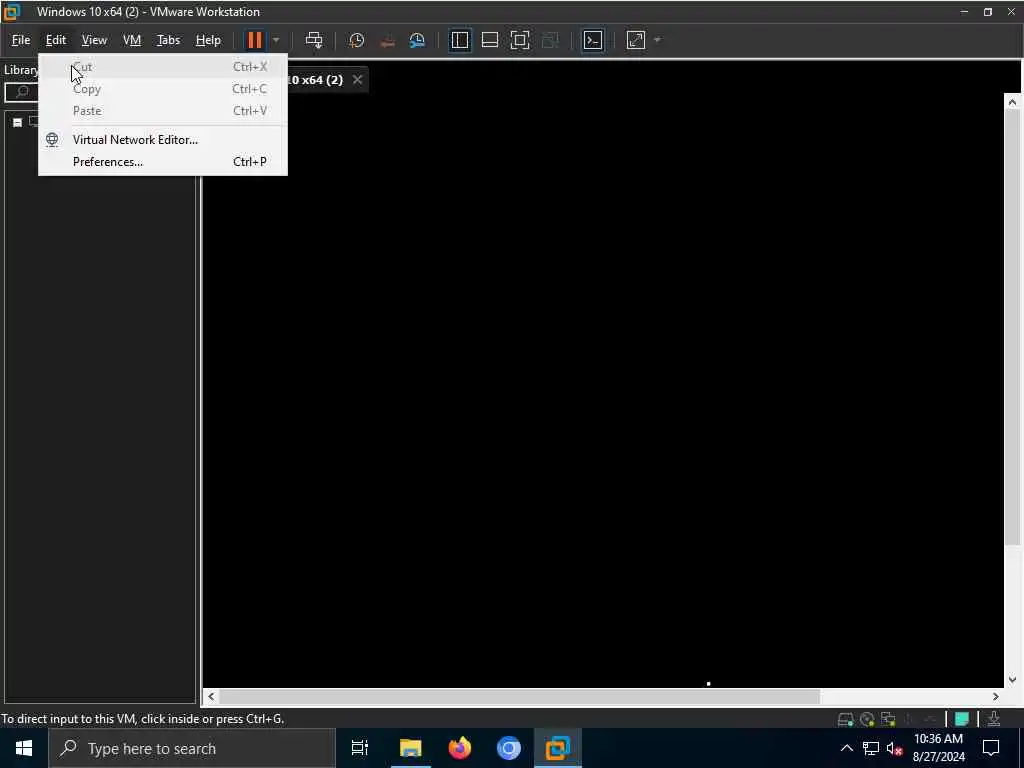The width and height of the screenshot is (1024, 768).
Task: Click the VMware logo in title bar
Action: point(12,12)
